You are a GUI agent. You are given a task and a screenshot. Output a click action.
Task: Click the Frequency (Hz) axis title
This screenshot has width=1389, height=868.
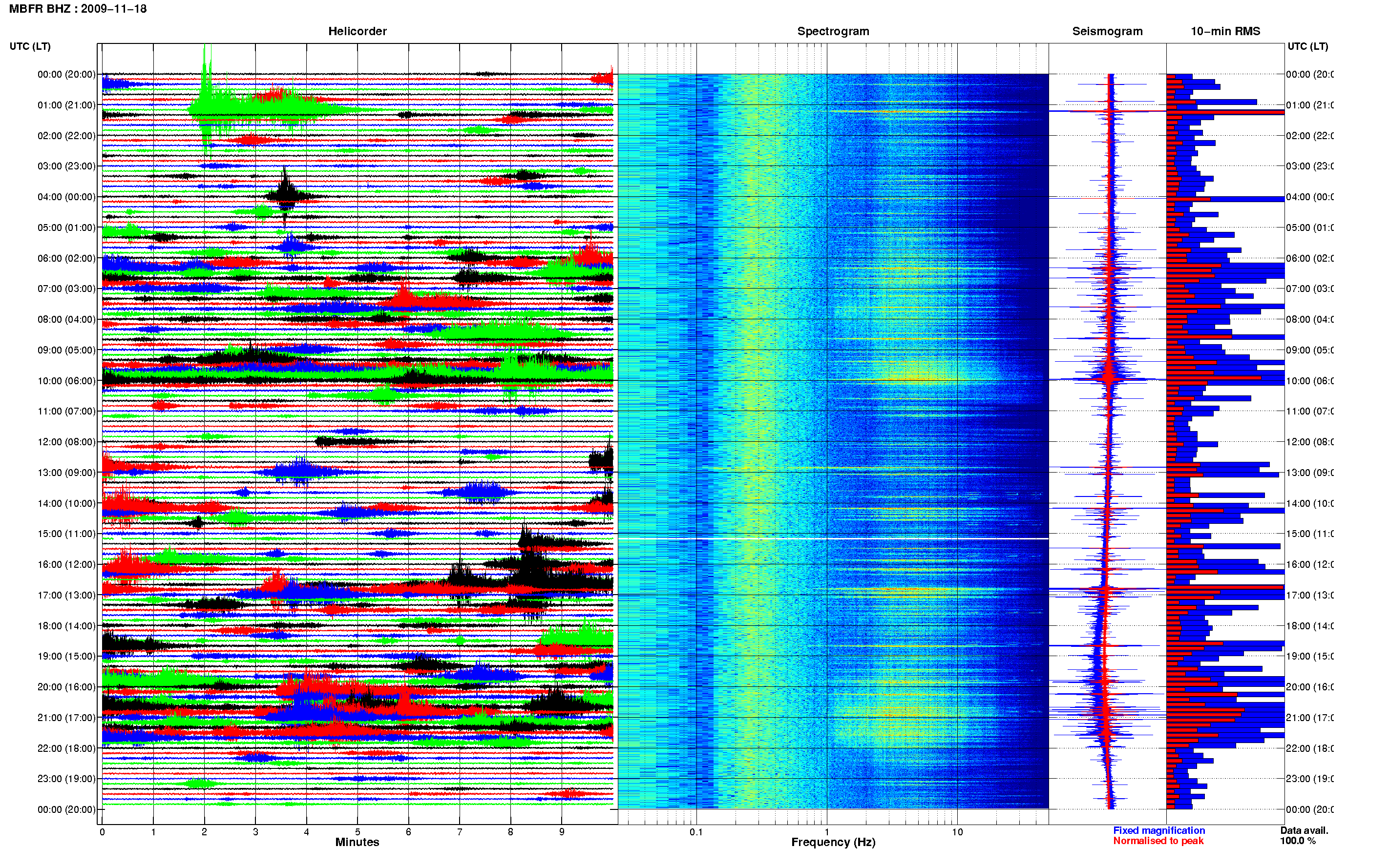(833, 842)
